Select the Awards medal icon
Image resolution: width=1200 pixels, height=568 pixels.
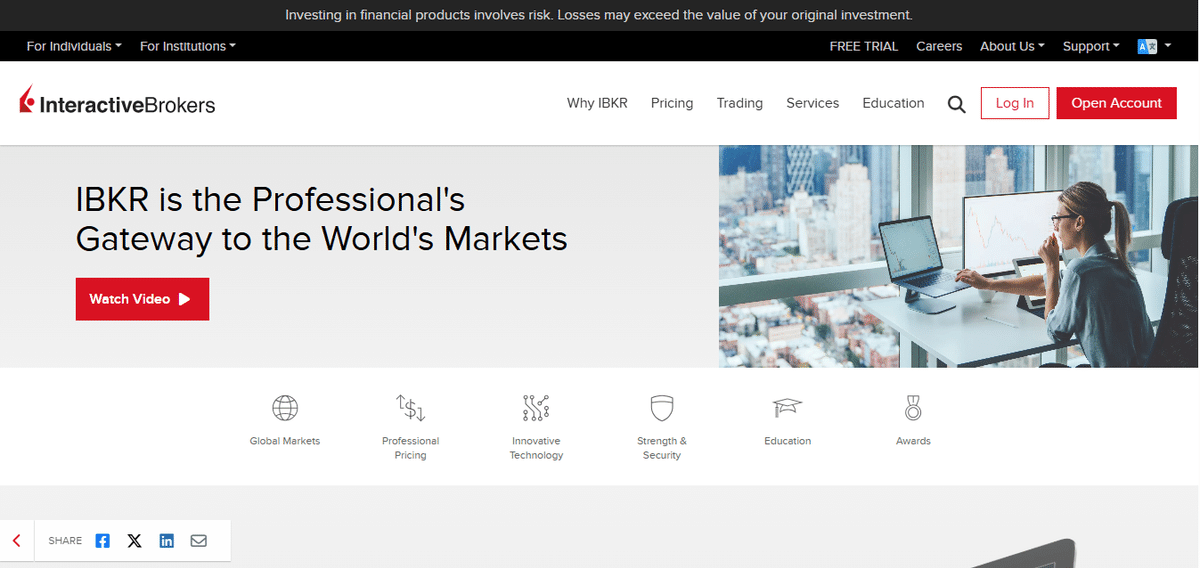913,408
